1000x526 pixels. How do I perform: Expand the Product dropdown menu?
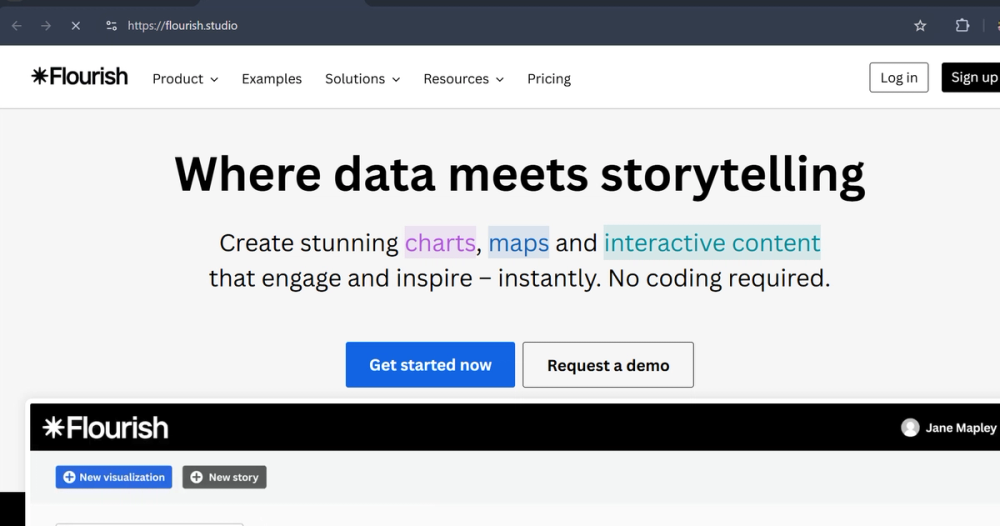pyautogui.click(x=185, y=79)
